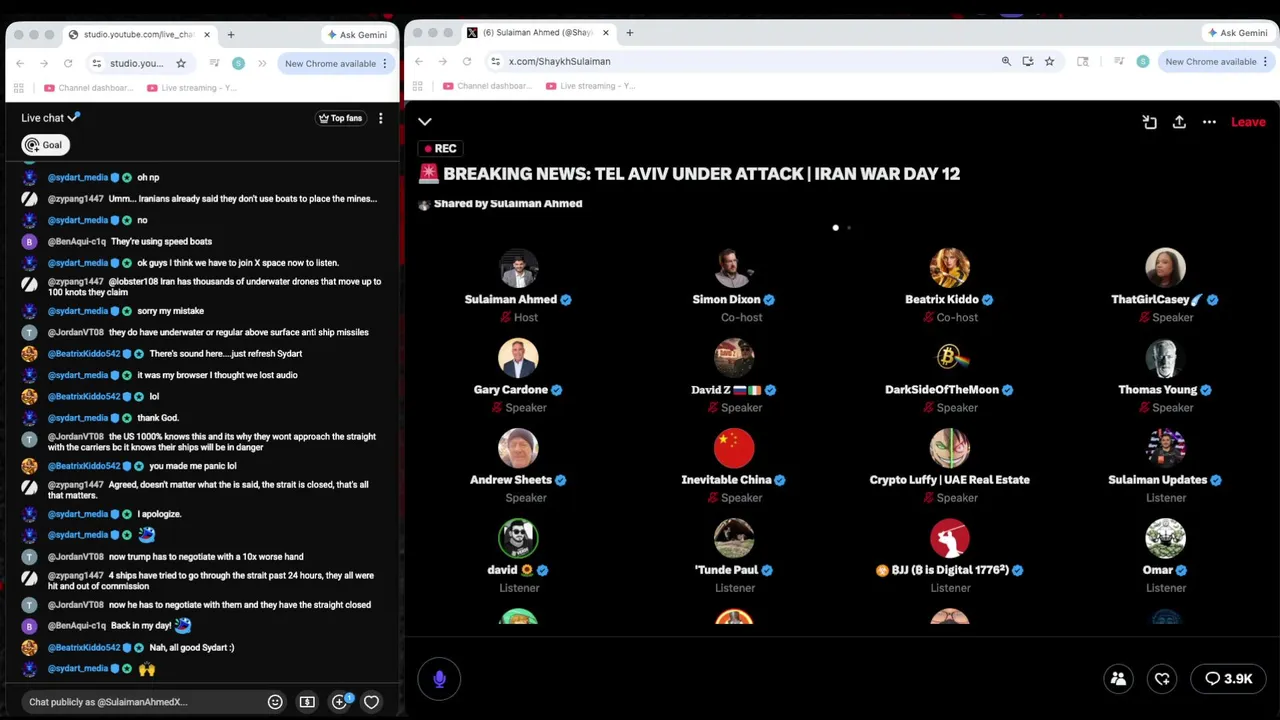Image resolution: width=1280 pixels, height=720 pixels.
Task: Click the Space share upload icon
Action: coord(1179,122)
